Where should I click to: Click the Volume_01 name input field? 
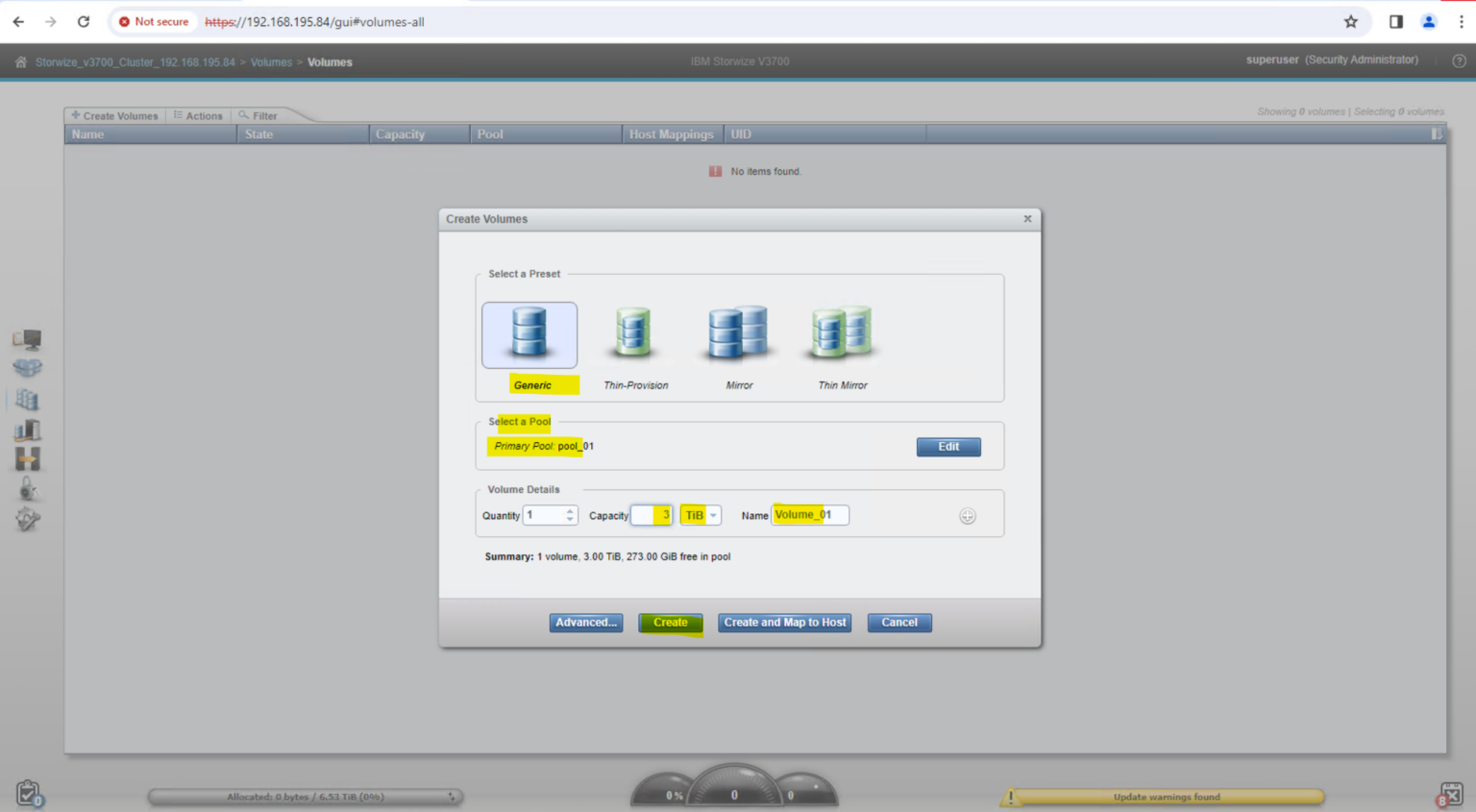tap(809, 515)
